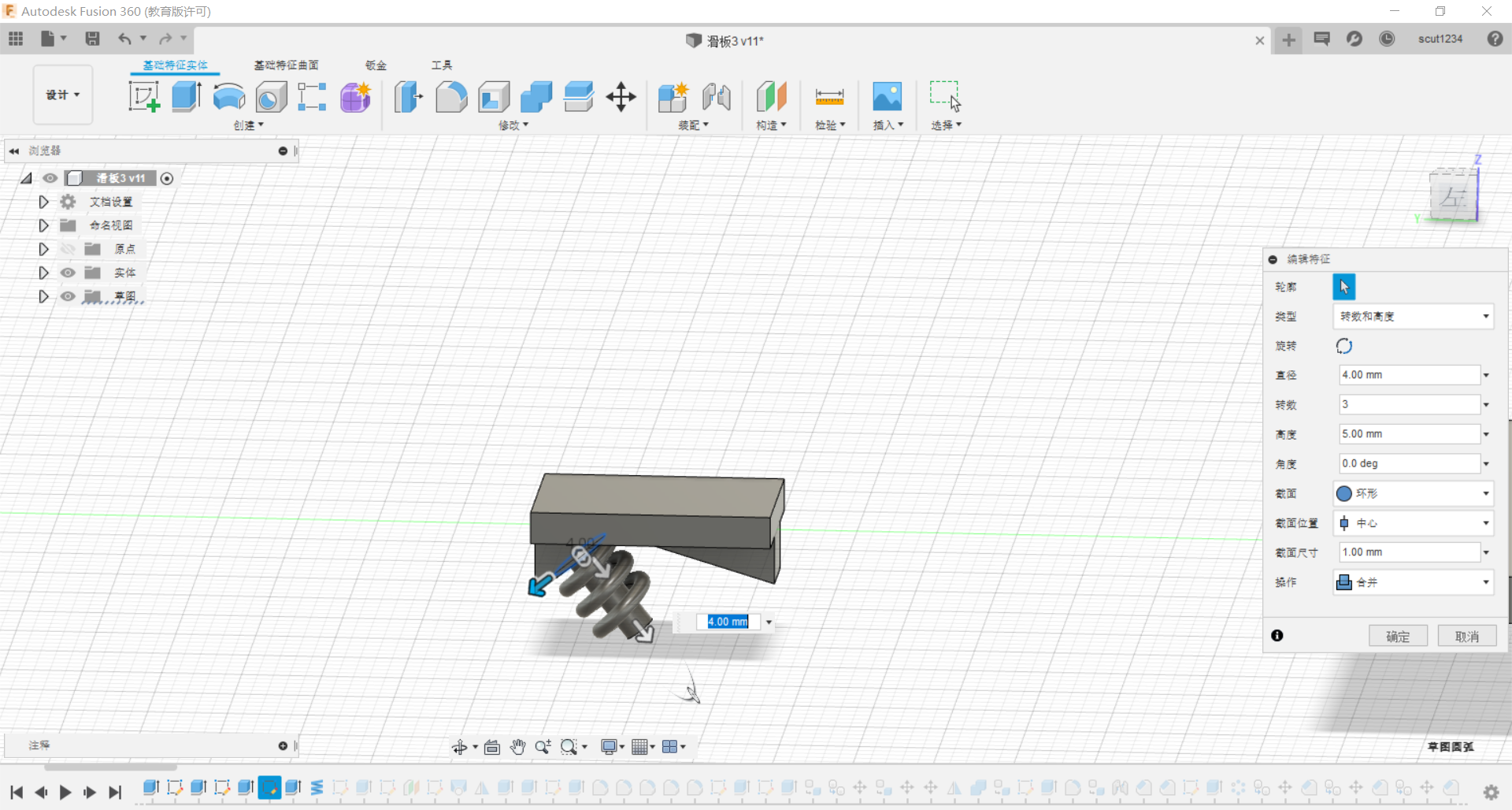Select the New Component icon
1512x810 pixels.
tap(673, 97)
